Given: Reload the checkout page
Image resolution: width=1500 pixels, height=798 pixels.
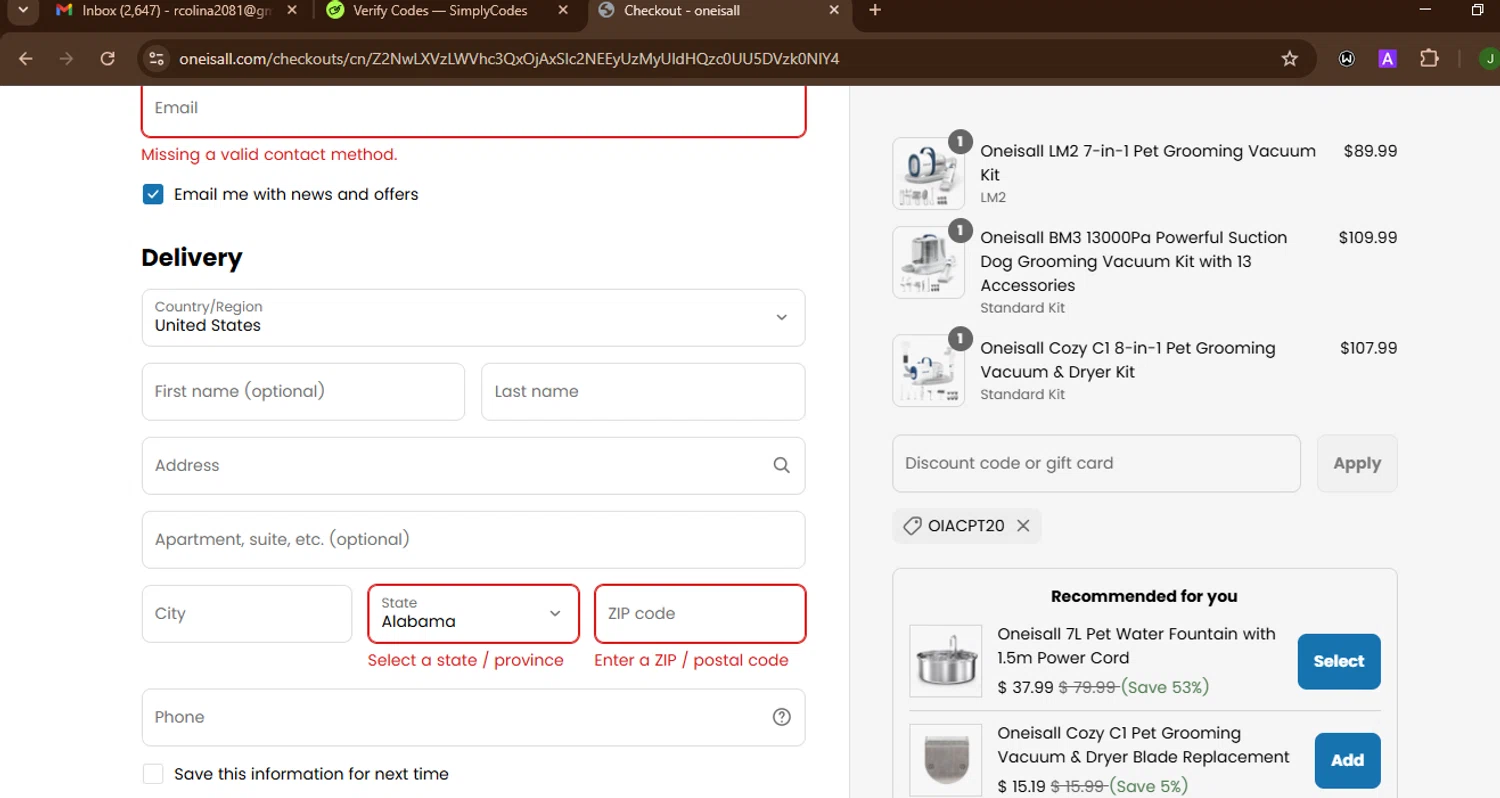Looking at the screenshot, I should coord(108,59).
